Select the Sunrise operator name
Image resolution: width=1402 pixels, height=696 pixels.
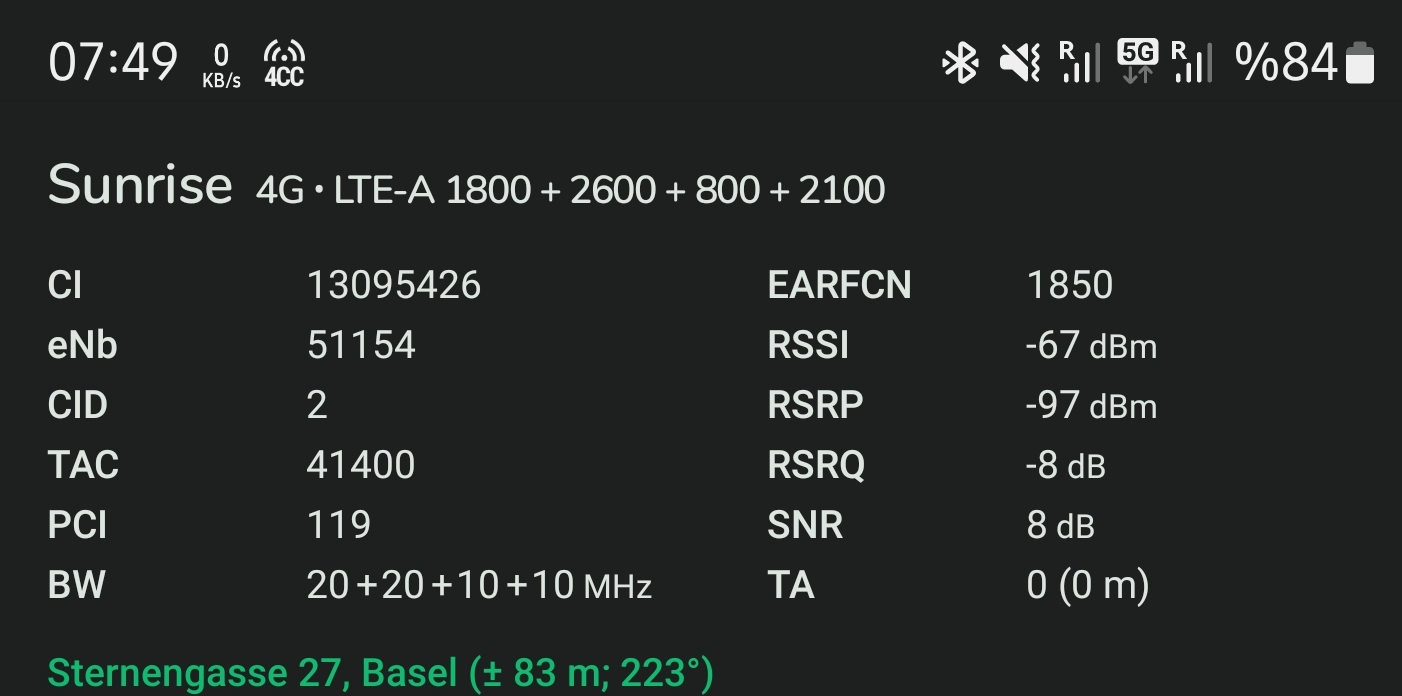pyautogui.click(x=140, y=185)
